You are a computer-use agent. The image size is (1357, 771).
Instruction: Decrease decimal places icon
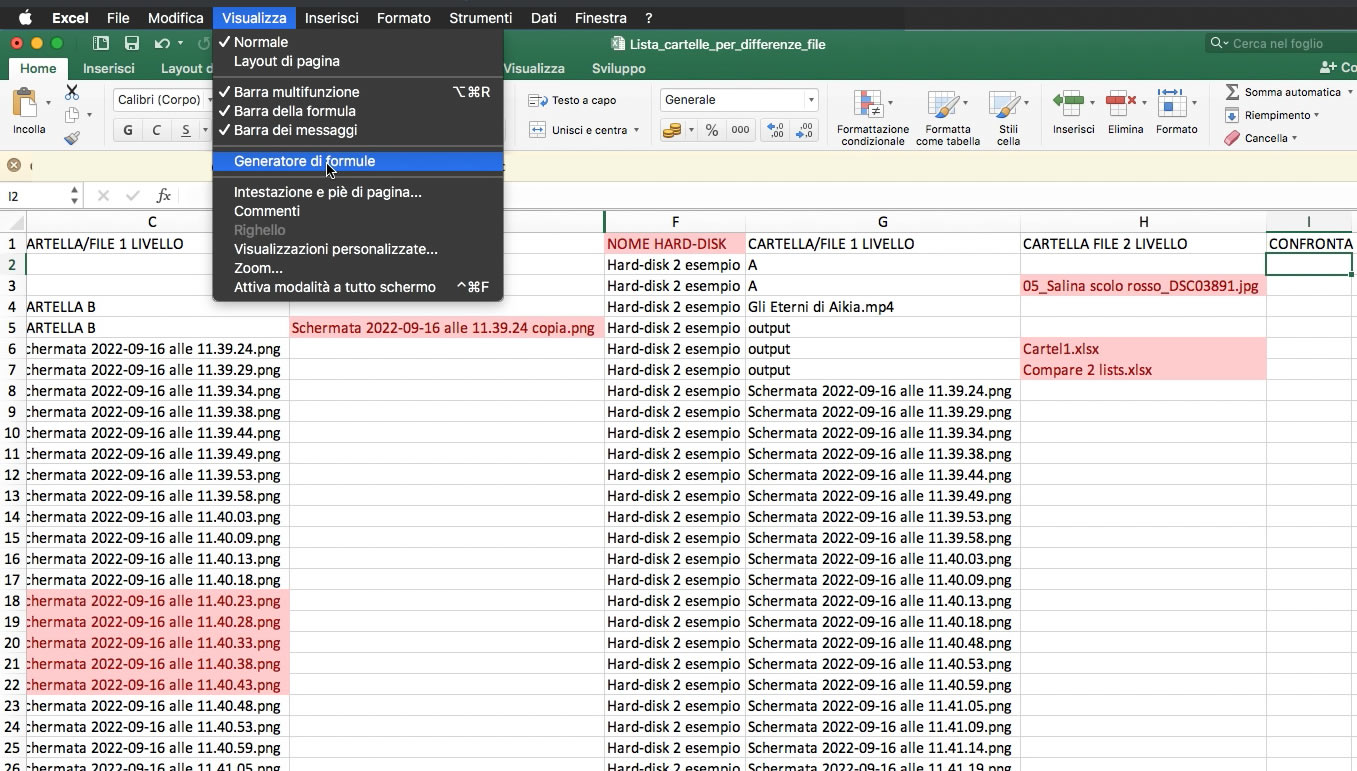pyautogui.click(x=803, y=130)
